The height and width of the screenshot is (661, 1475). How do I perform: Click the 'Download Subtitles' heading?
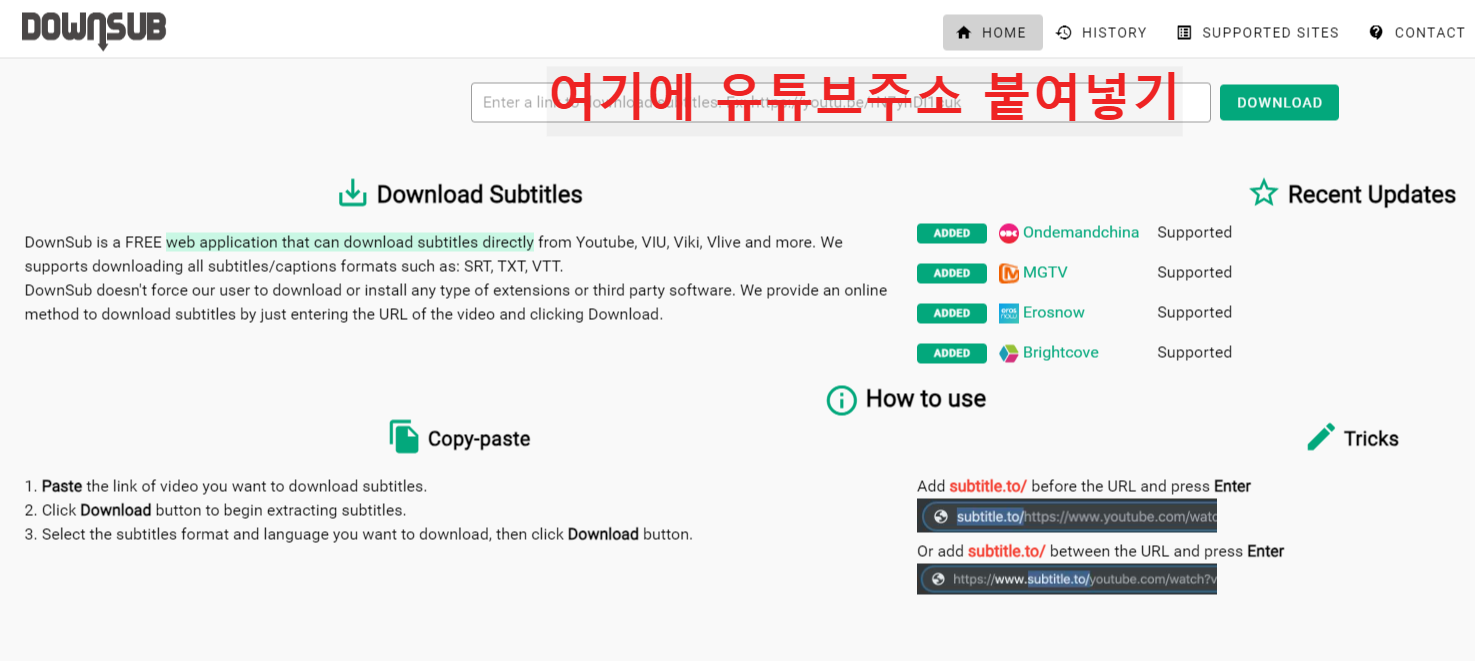click(479, 194)
